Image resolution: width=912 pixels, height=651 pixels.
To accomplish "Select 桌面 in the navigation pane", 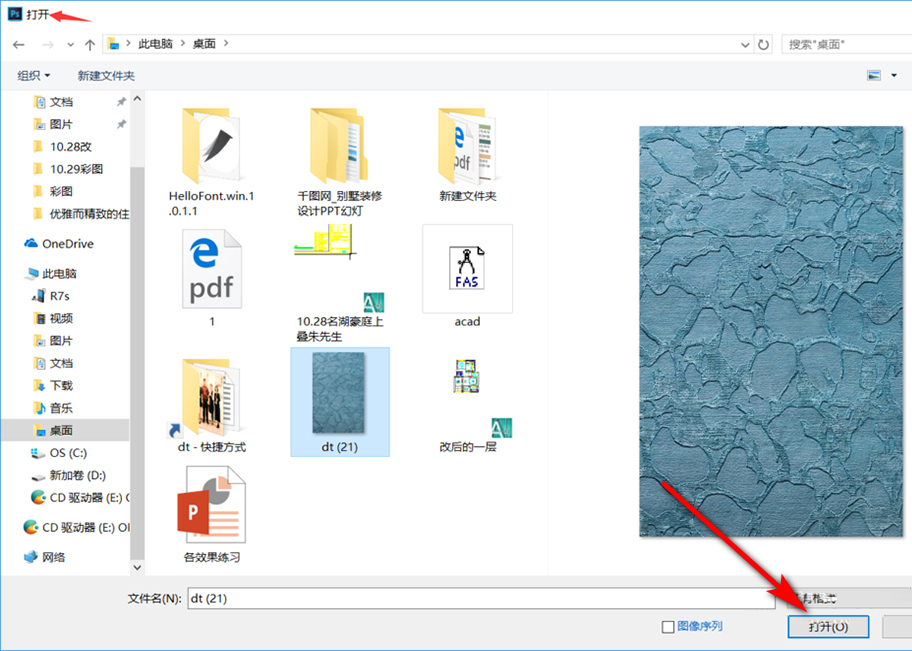I will [x=61, y=431].
